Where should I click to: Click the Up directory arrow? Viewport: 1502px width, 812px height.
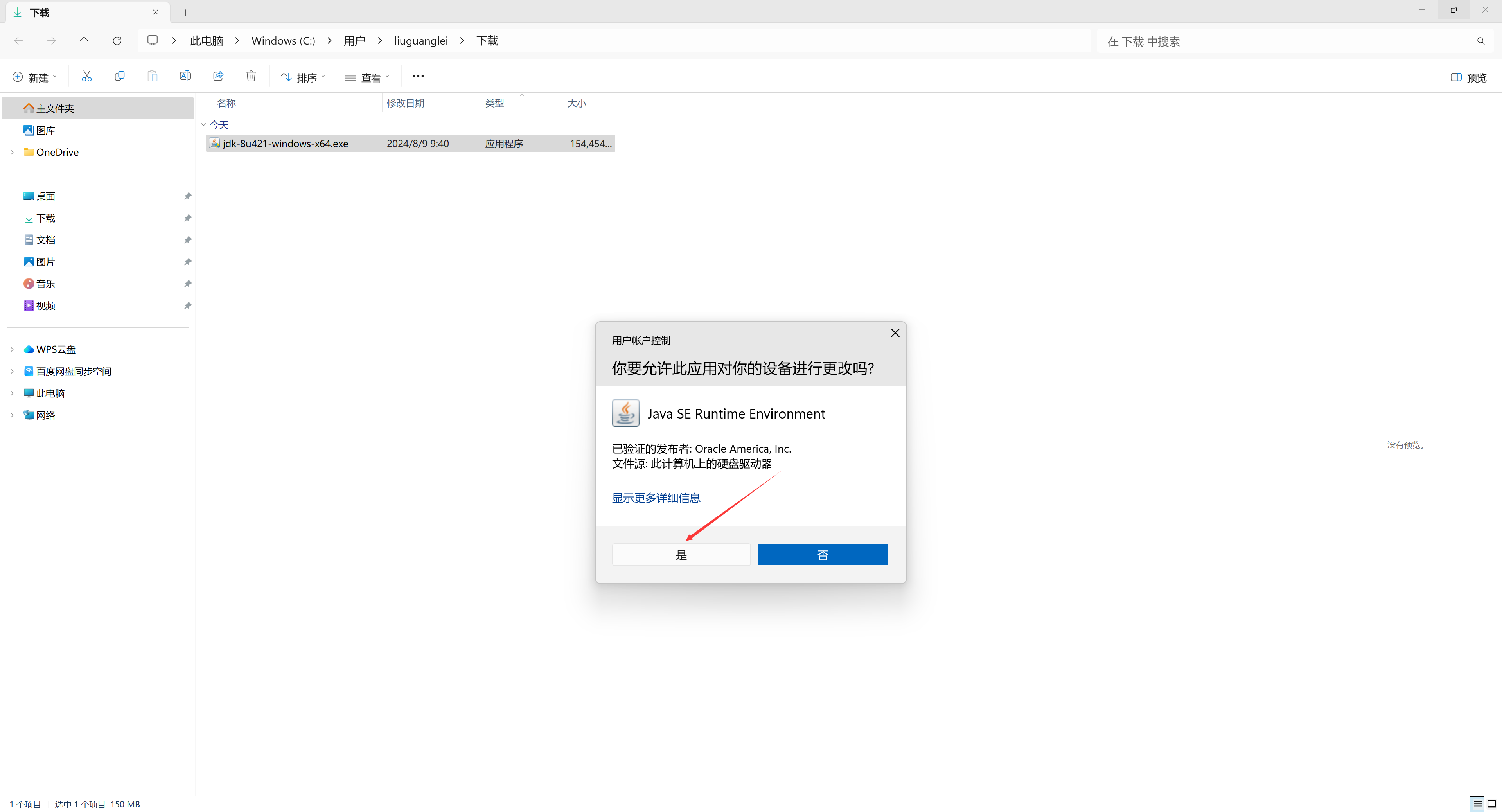point(84,41)
